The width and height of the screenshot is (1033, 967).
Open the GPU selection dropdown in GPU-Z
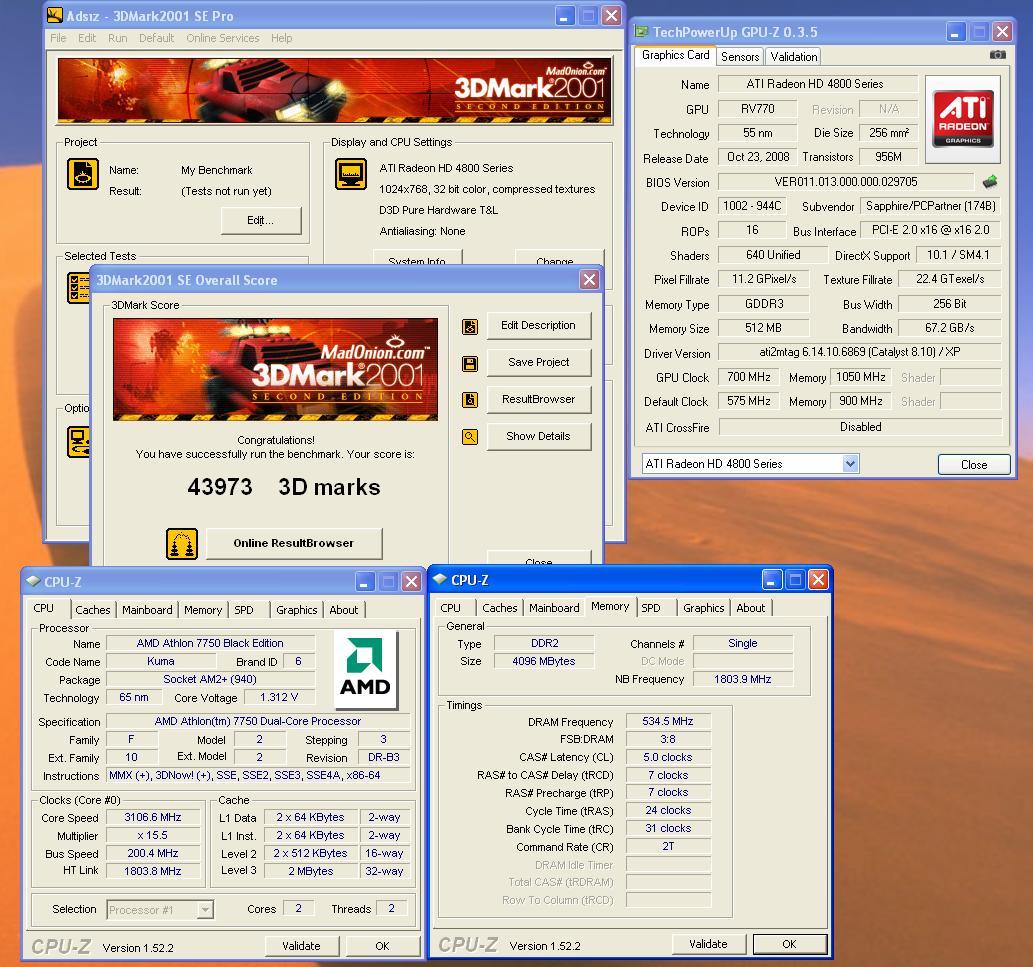coord(850,463)
